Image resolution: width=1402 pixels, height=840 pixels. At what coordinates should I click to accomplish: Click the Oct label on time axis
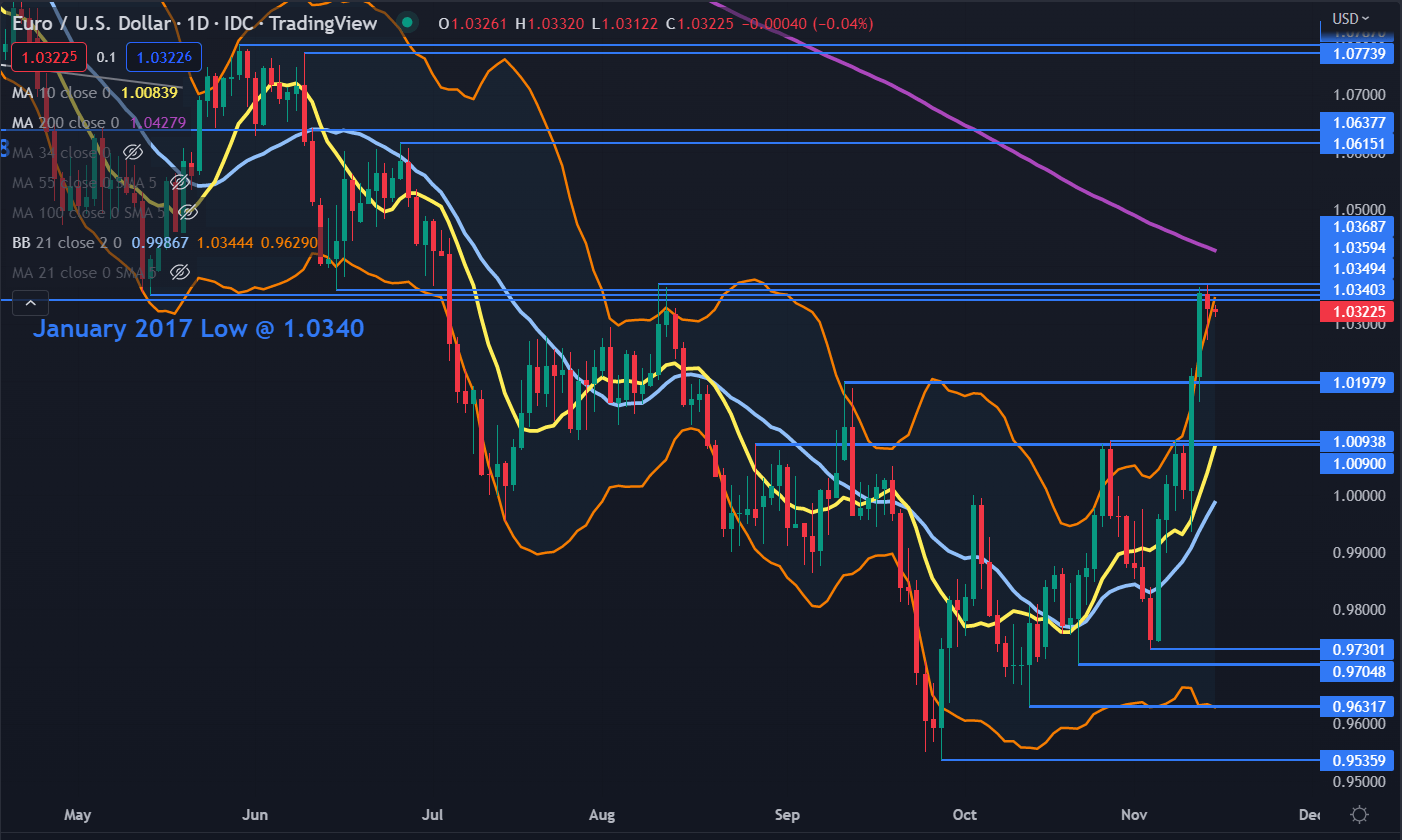coord(966,814)
